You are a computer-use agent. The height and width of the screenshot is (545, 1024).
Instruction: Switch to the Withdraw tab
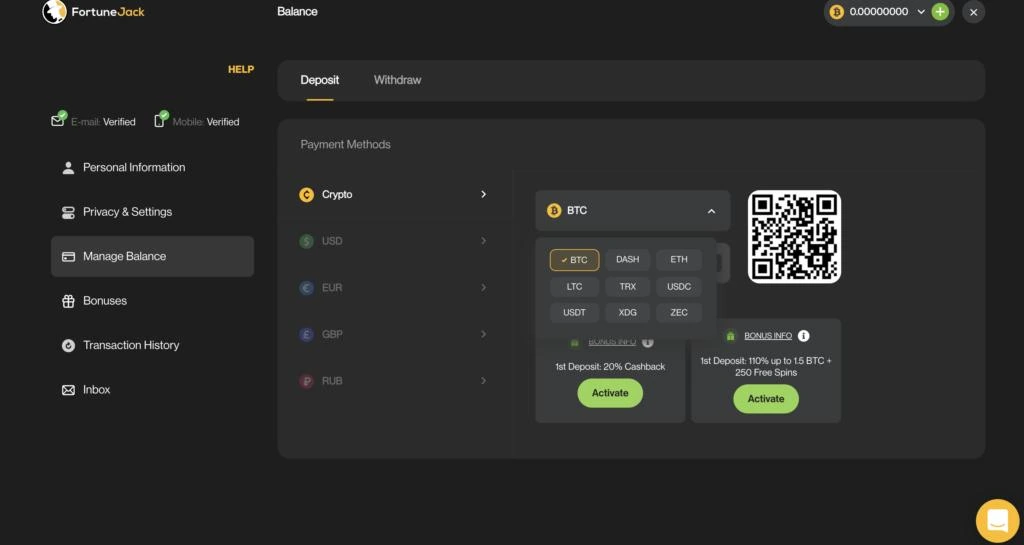pos(397,80)
